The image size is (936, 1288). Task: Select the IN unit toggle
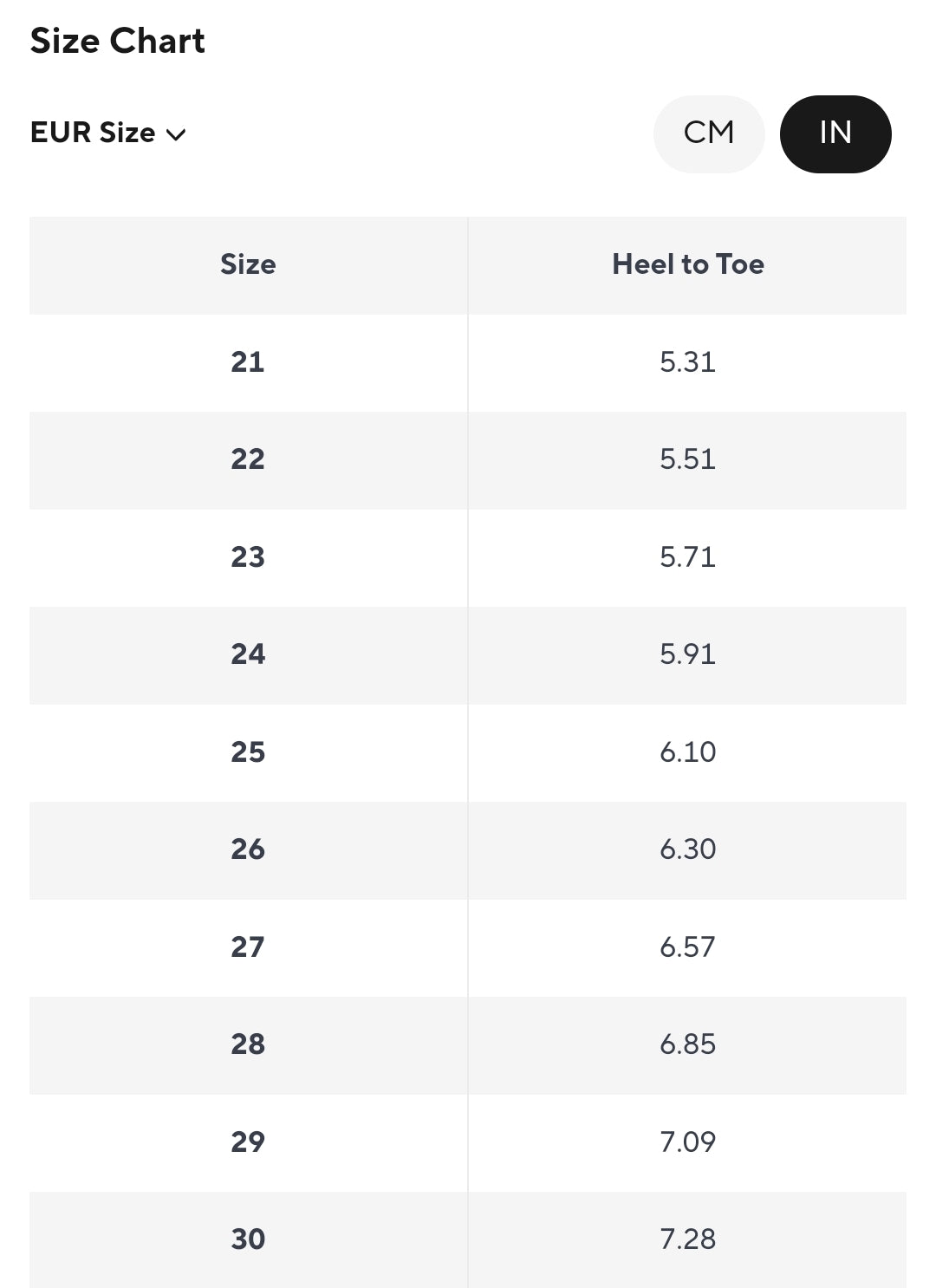(x=835, y=133)
